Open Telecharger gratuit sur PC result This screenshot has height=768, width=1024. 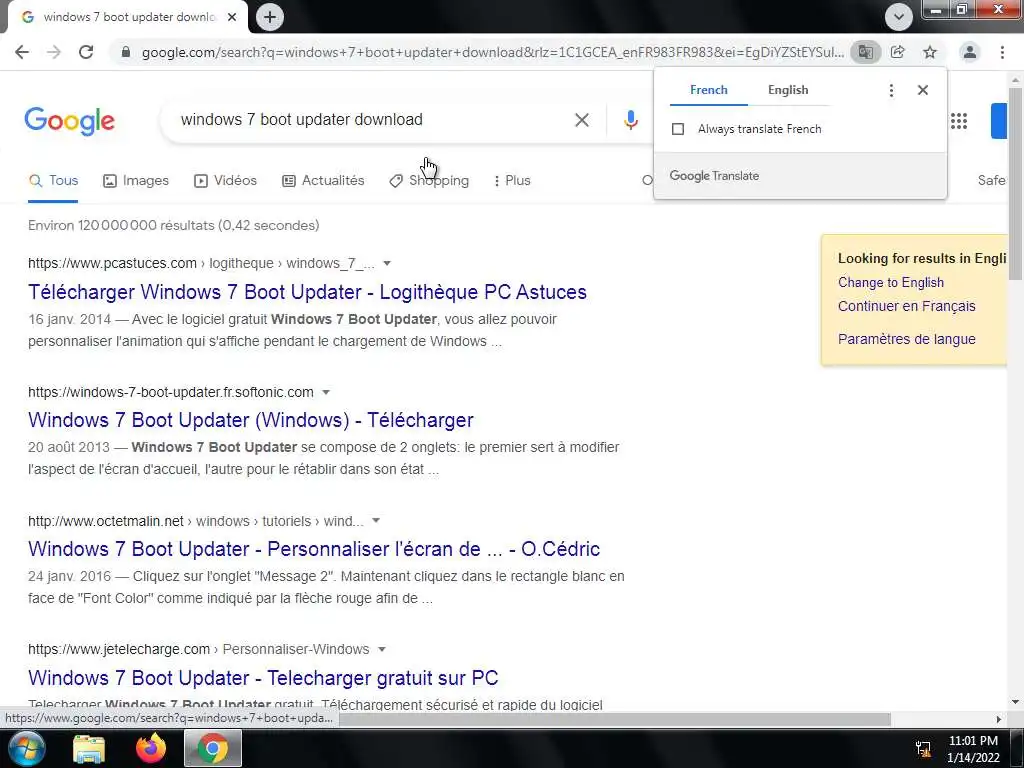pyautogui.click(x=263, y=678)
